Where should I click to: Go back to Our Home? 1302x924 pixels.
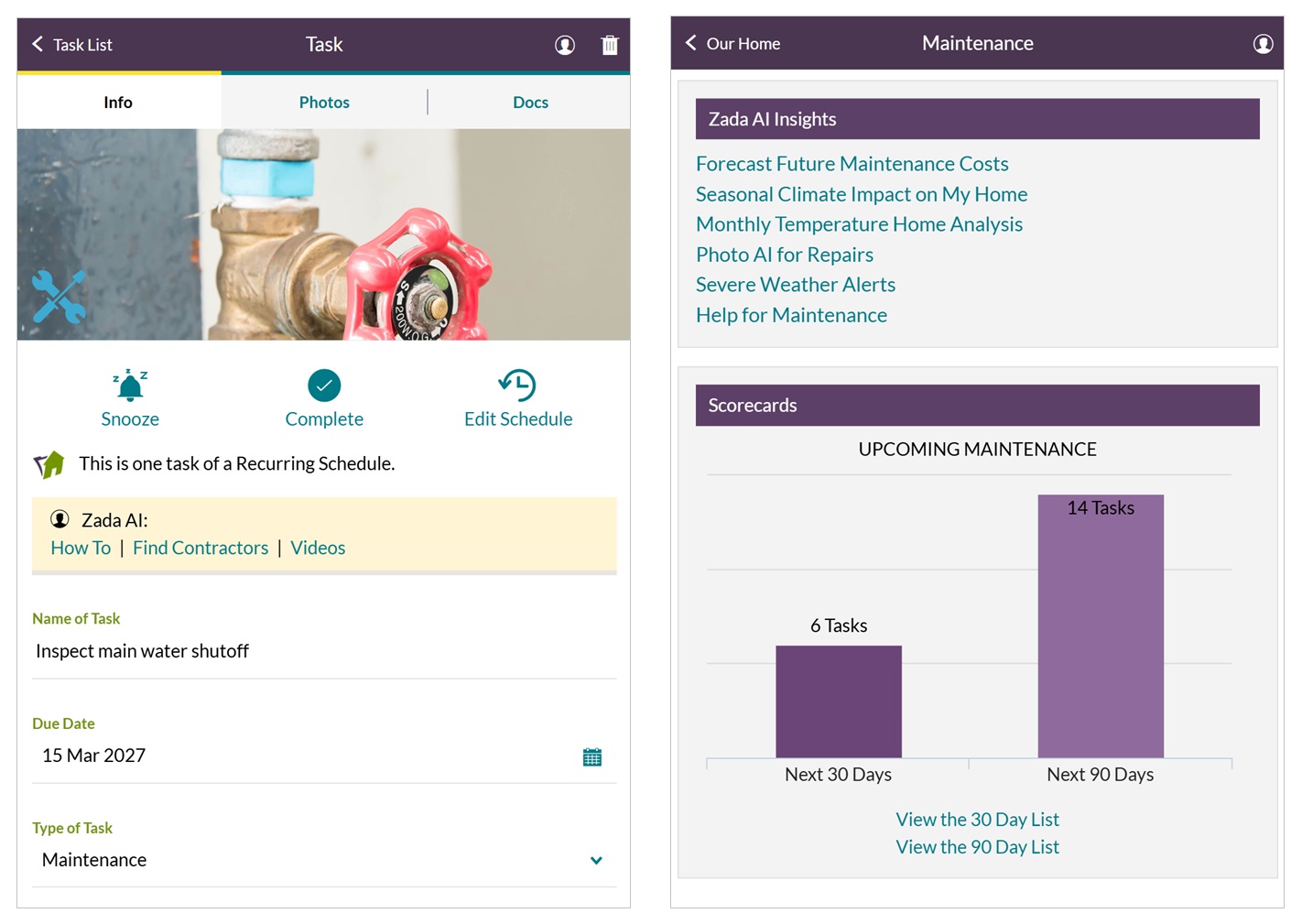732,44
